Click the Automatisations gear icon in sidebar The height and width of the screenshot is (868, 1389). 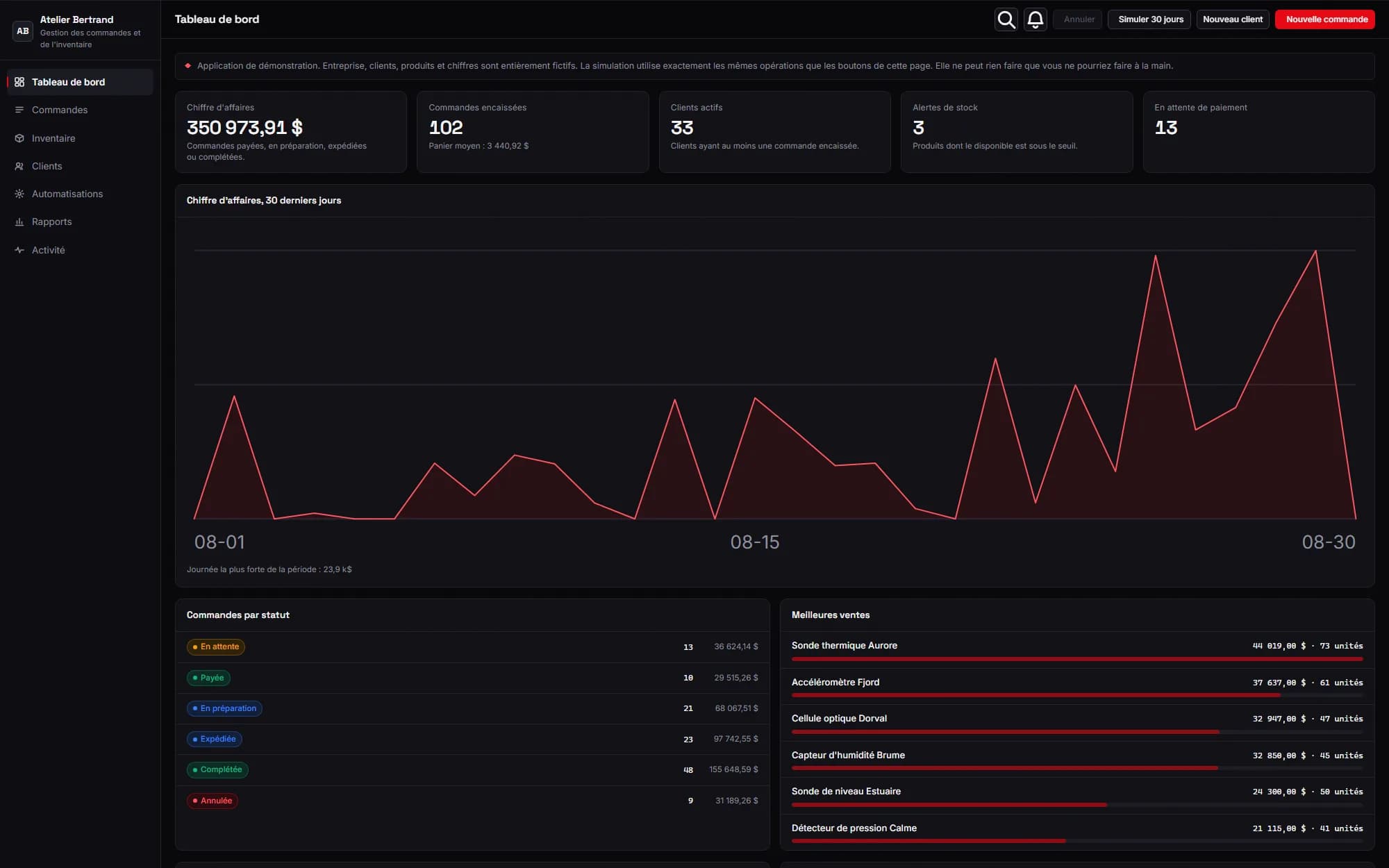pyautogui.click(x=19, y=194)
